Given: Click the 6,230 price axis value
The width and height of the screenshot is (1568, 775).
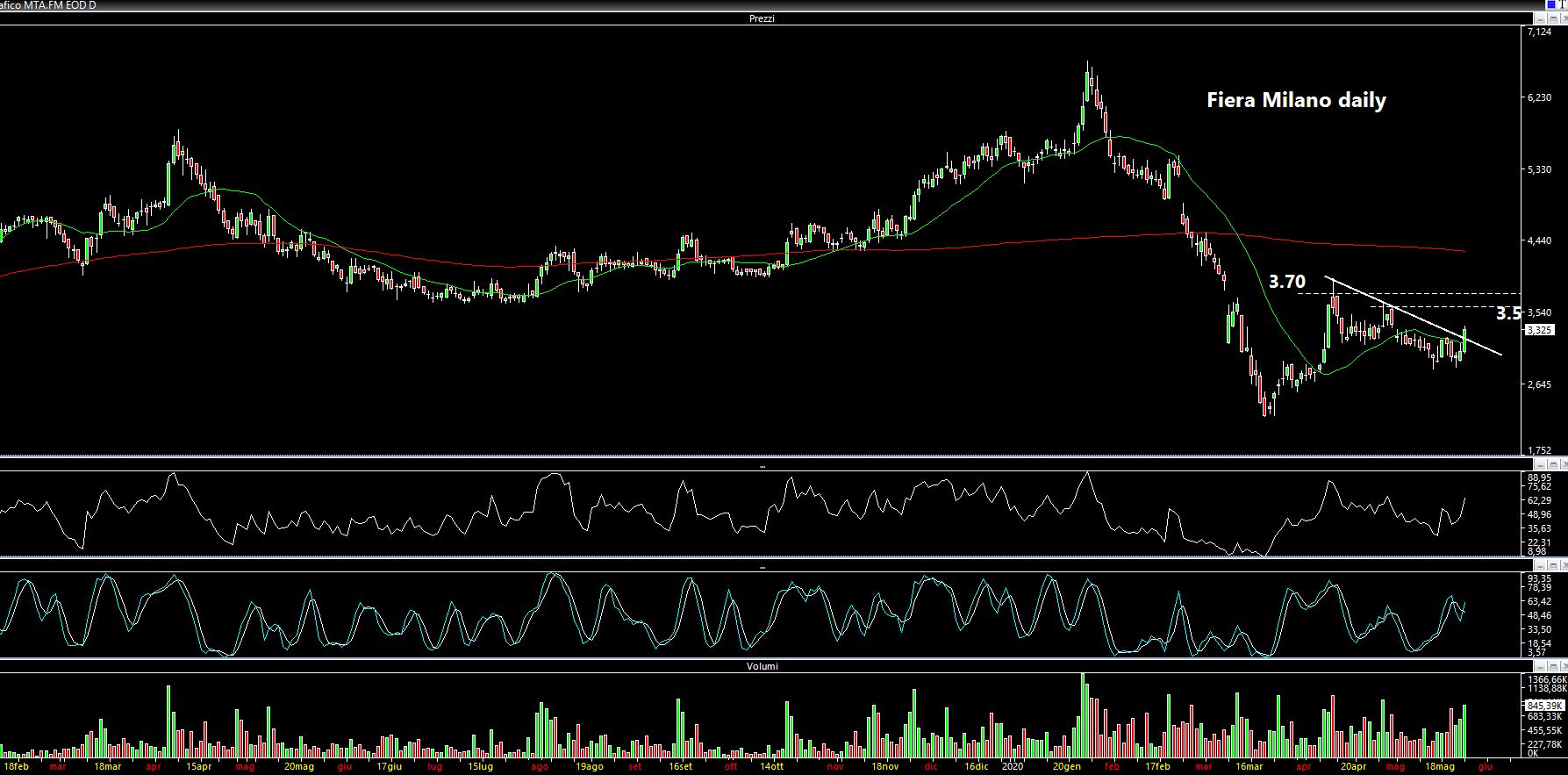Looking at the screenshot, I should (1539, 97).
